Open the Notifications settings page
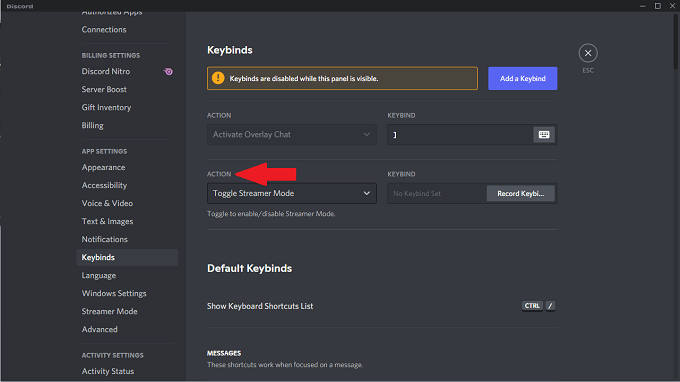This screenshot has width=680, height=382. (105, 239)
